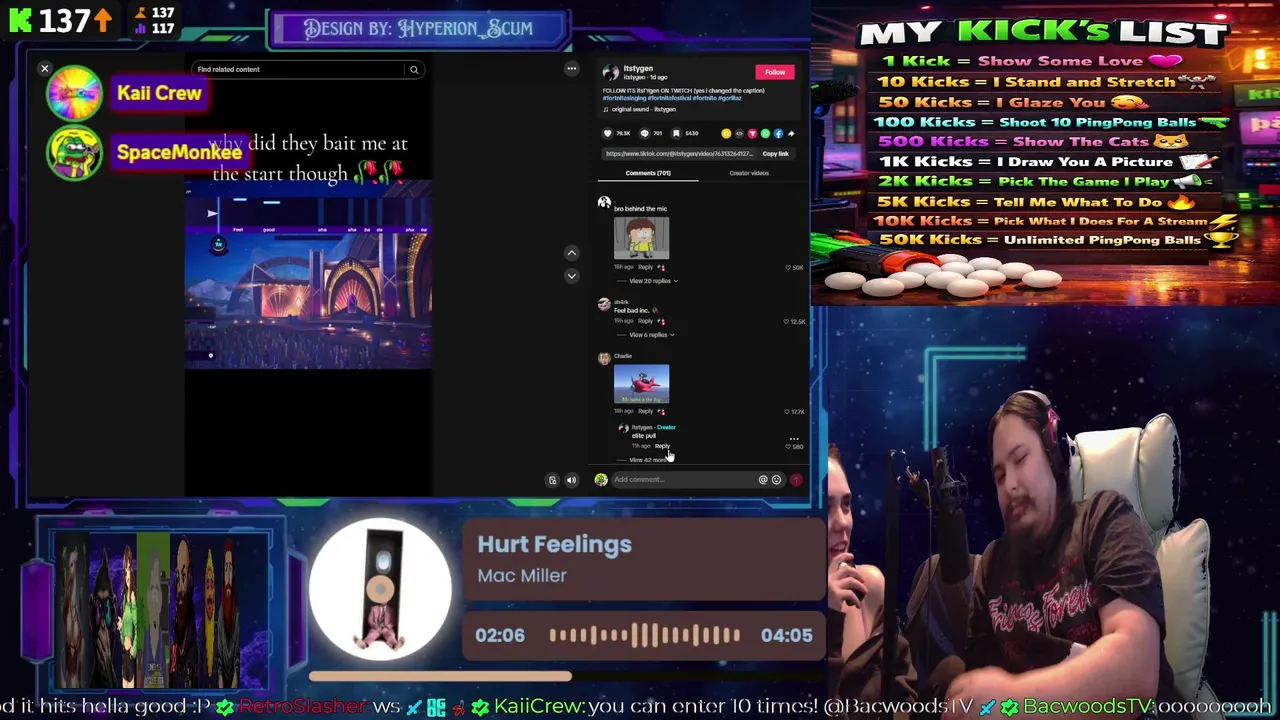Like the 'elite pull' reply with 580
This screenshot has height=720, width=1280.
point(788,447)
